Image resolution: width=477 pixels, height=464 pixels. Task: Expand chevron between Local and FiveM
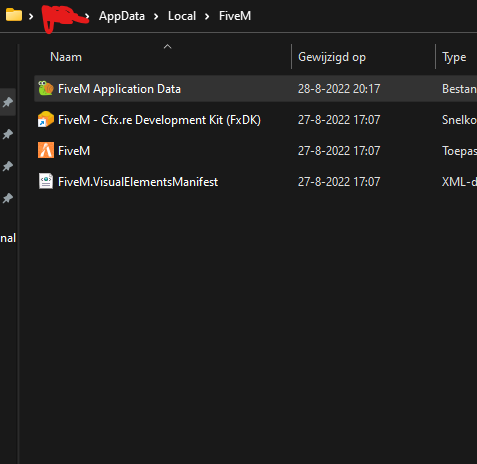tap(207, 16)
